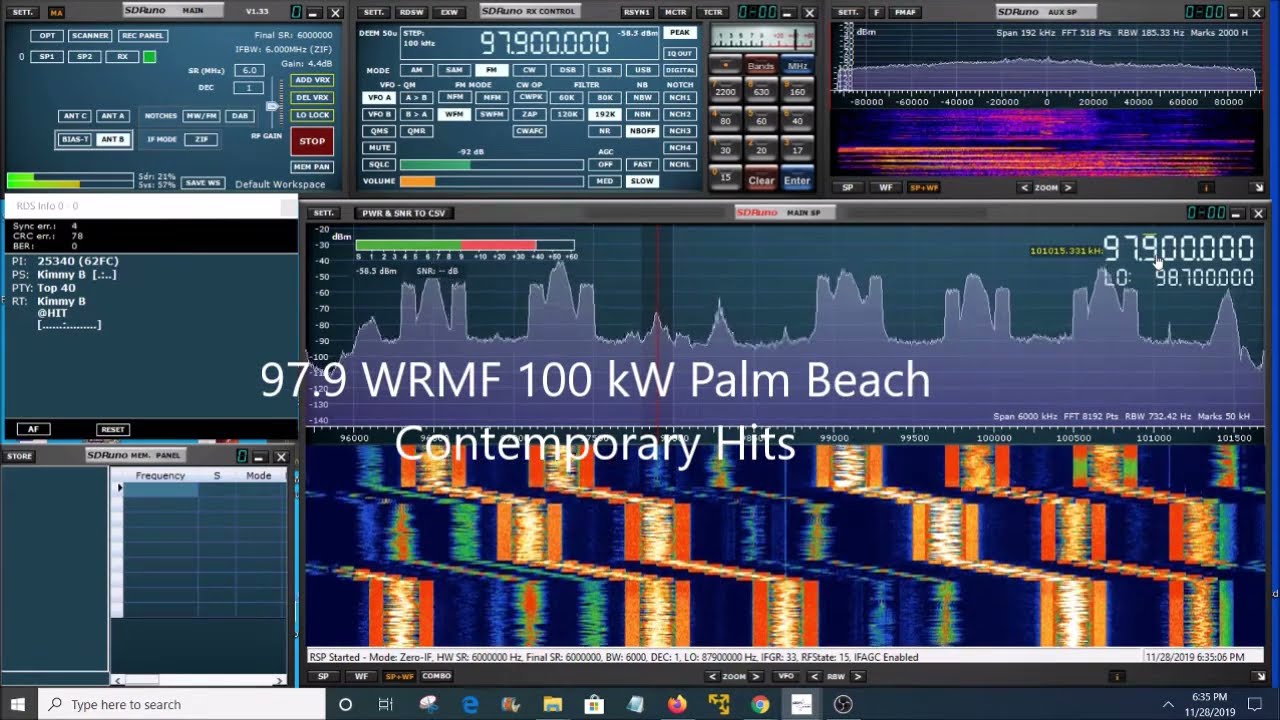The height and width of the screenshot is (720, 1280).
Task: Set AGC to FAST
Action: 643,165
